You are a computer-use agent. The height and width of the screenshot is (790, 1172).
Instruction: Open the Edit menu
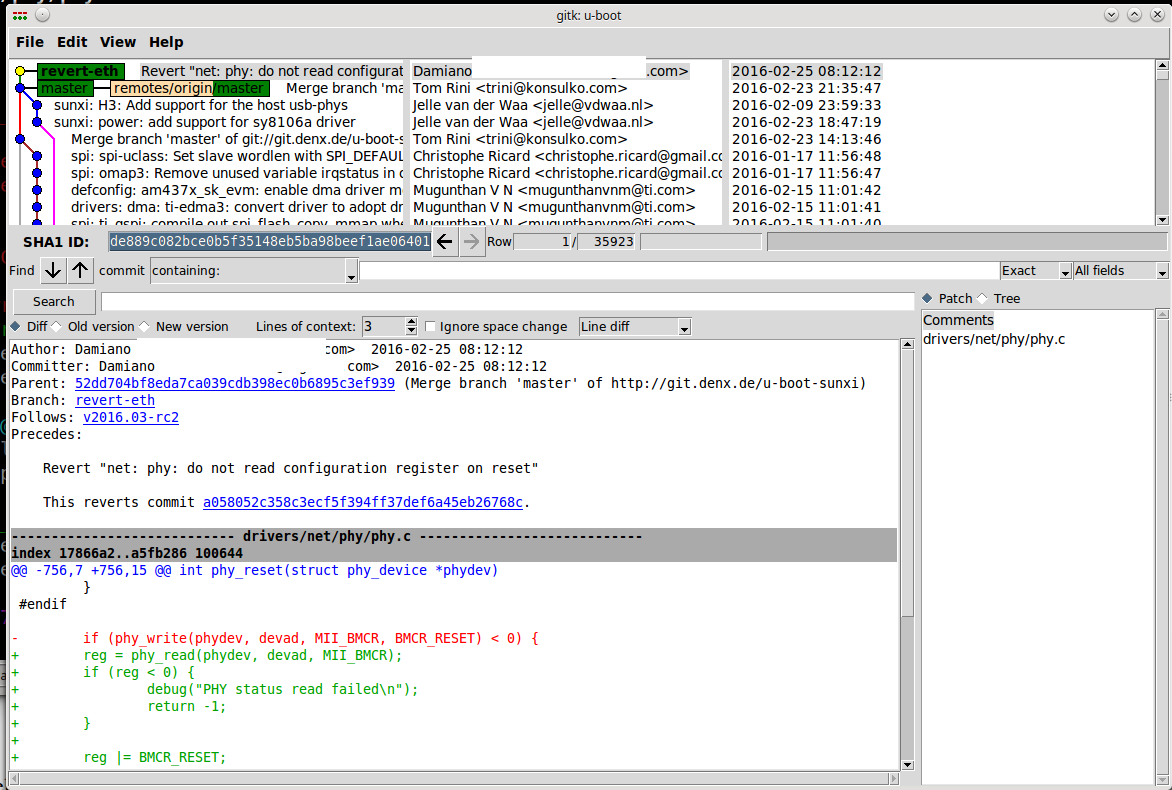pyautogui.click(x=73, y=42)
